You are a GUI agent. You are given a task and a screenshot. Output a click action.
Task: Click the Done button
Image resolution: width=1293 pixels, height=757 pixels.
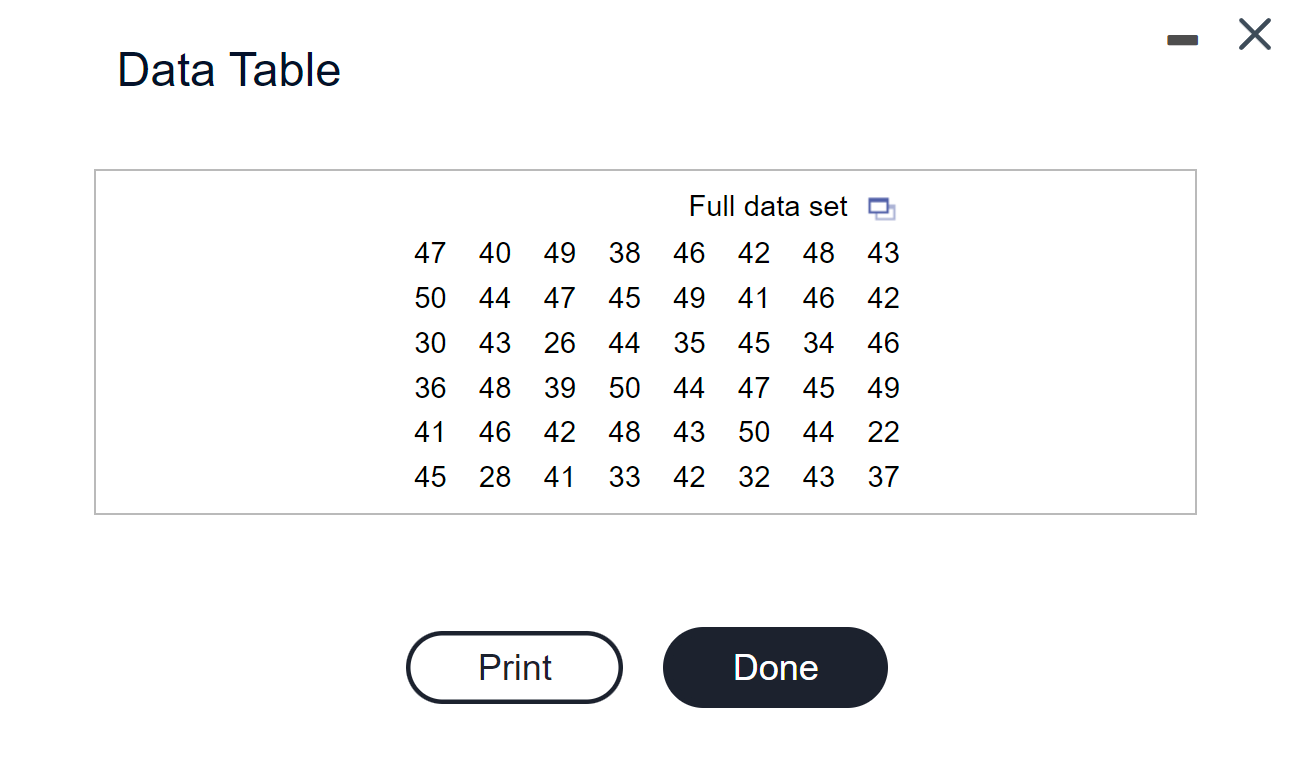[x=775, y=667]
